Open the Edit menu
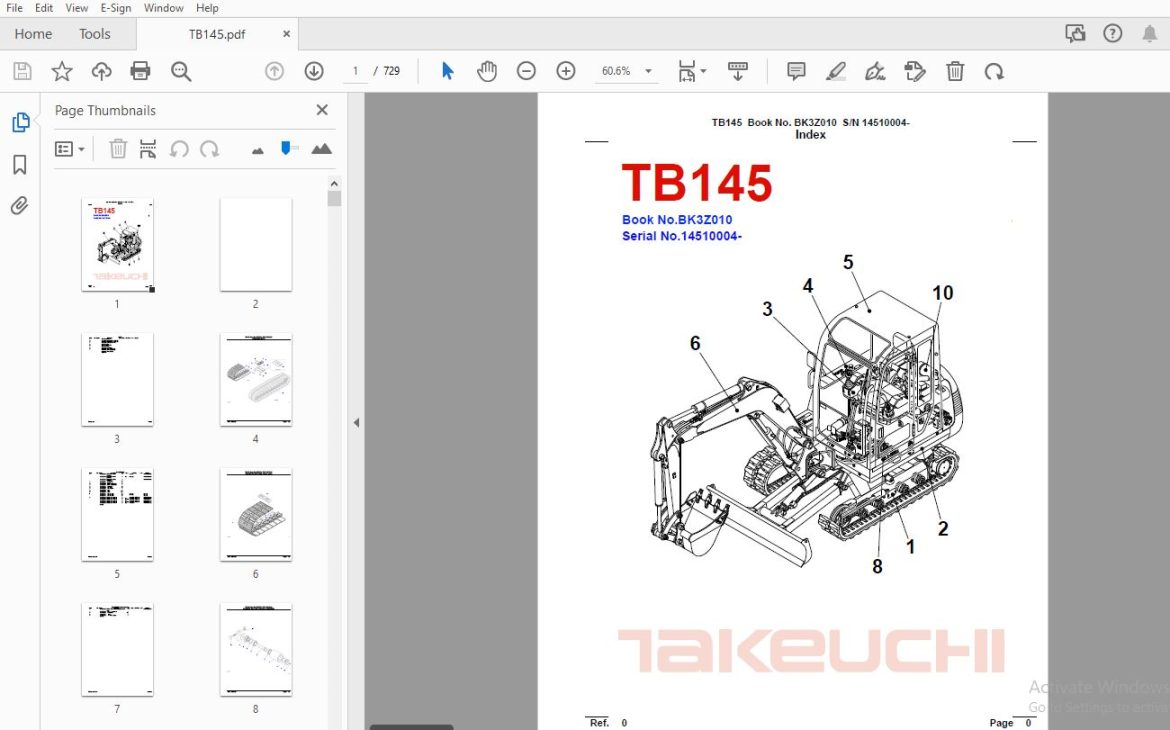 [44, 8]
